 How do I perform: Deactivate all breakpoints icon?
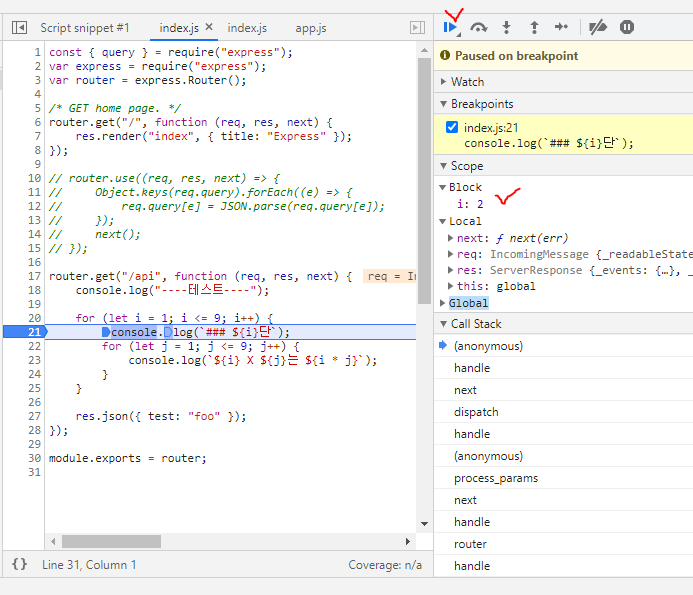pos(598,28)
